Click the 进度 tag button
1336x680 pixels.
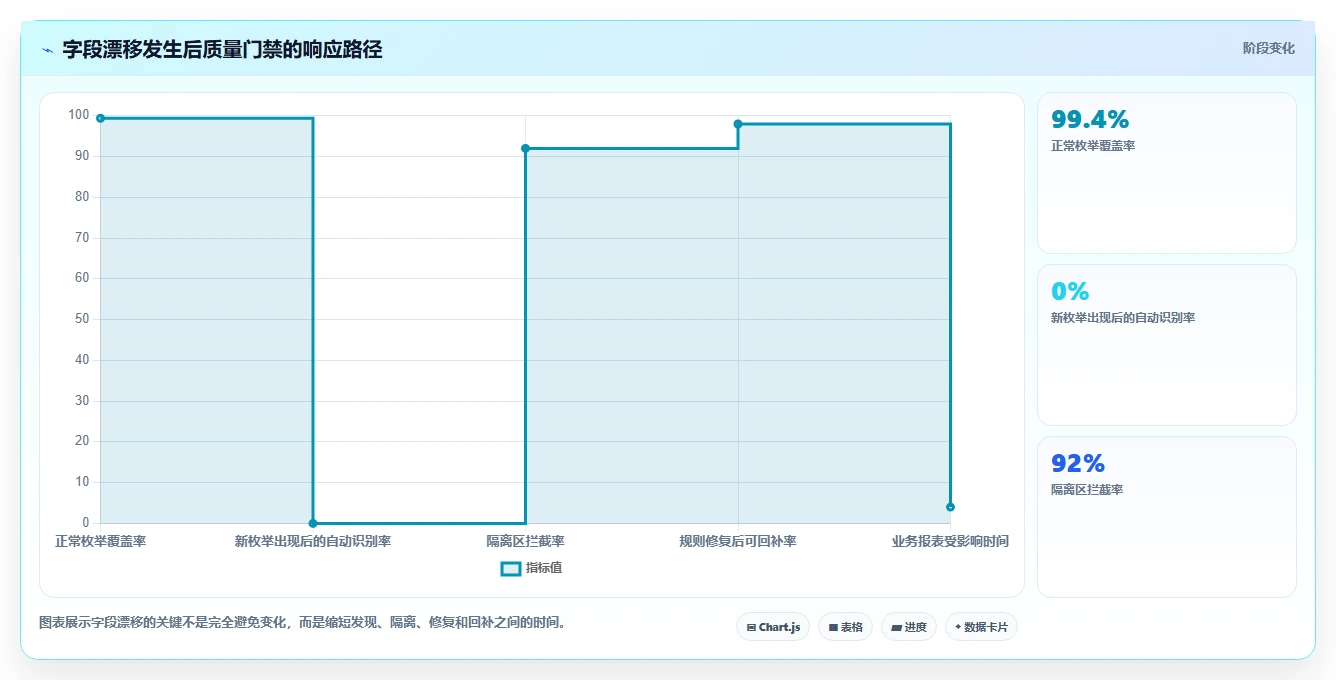point(909,627)
